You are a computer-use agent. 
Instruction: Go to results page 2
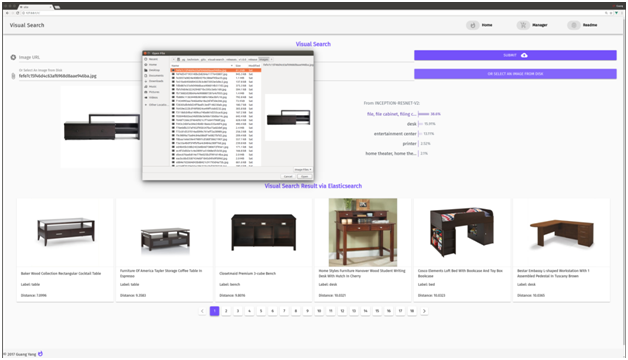point(226,311)
